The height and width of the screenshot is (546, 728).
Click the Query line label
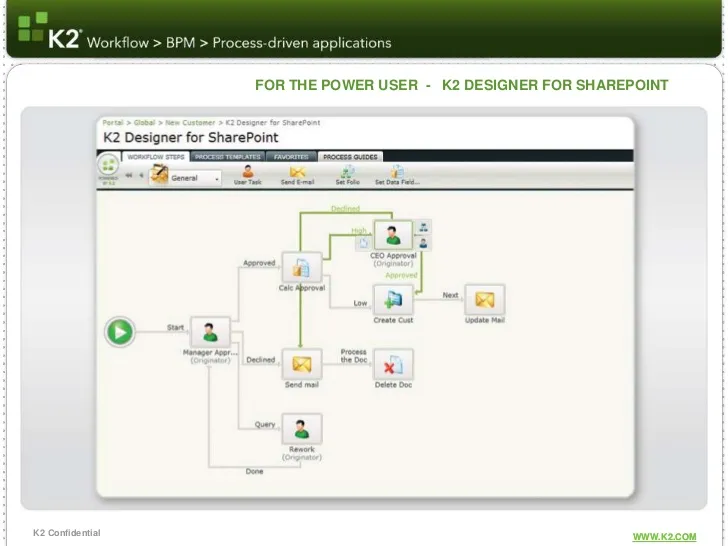[265, 424]
